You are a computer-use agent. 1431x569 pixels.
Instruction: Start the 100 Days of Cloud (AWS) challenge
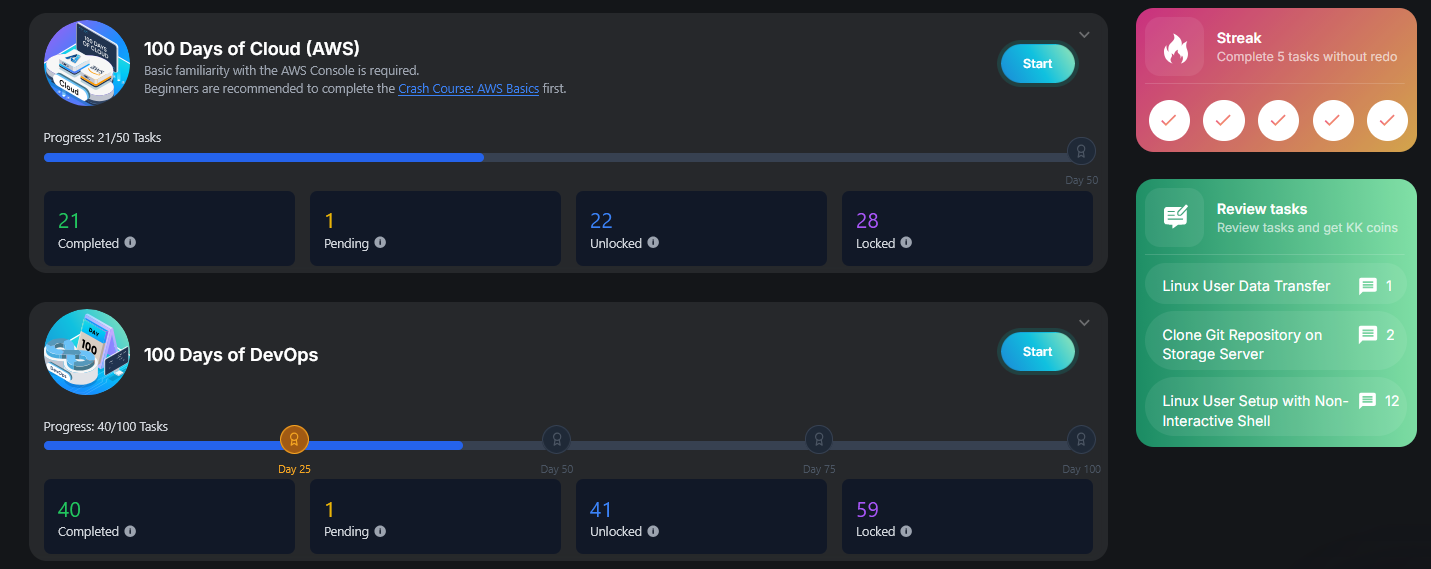coord(1037,64)
